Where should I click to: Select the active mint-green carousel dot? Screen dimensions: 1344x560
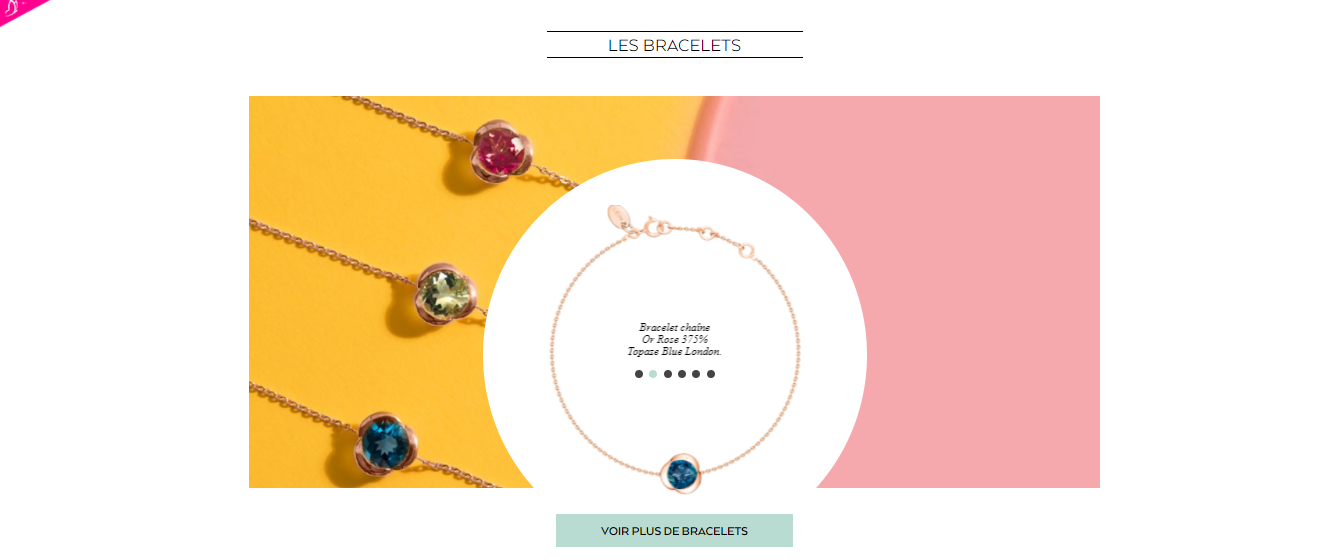pyautogui.click(x=653, y=374)
